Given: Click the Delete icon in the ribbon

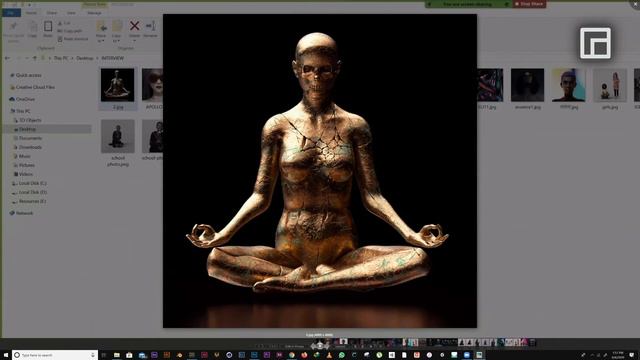Looking at the screenshot, I should pyautogui.click(x=134, y=26).
